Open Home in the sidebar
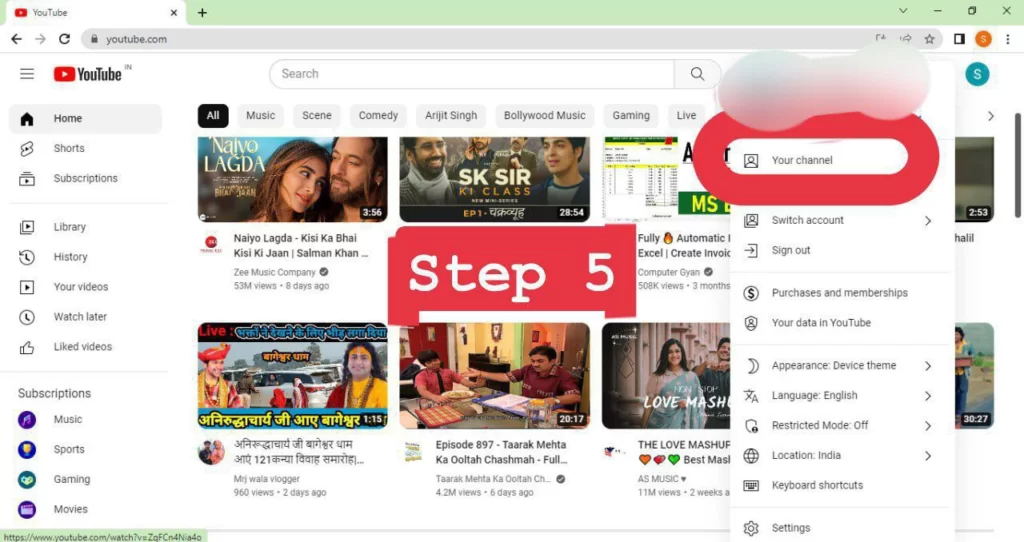The width and height of the screenshot is (1024, 542). pos(86,119)
